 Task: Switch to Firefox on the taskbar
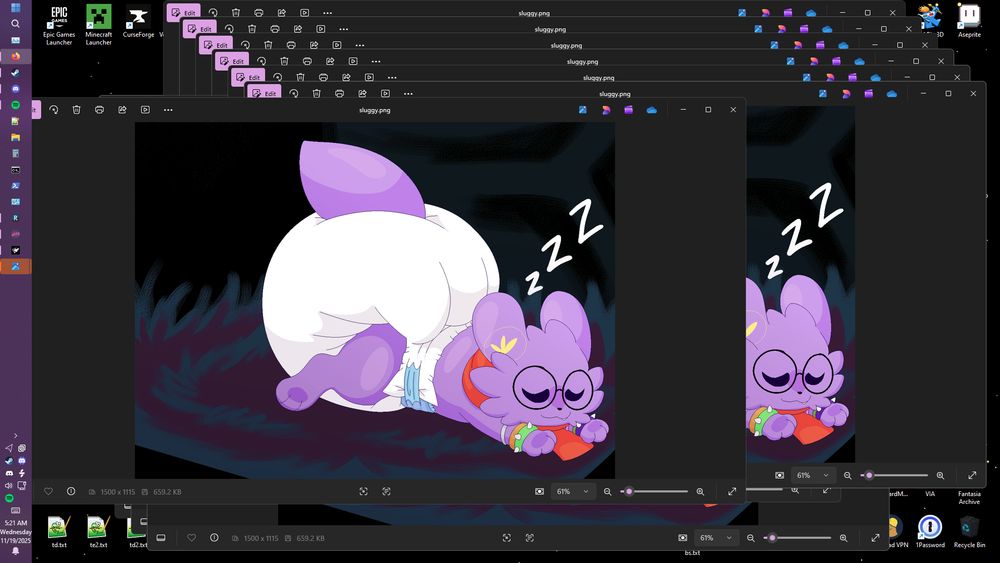coord(15,56)
